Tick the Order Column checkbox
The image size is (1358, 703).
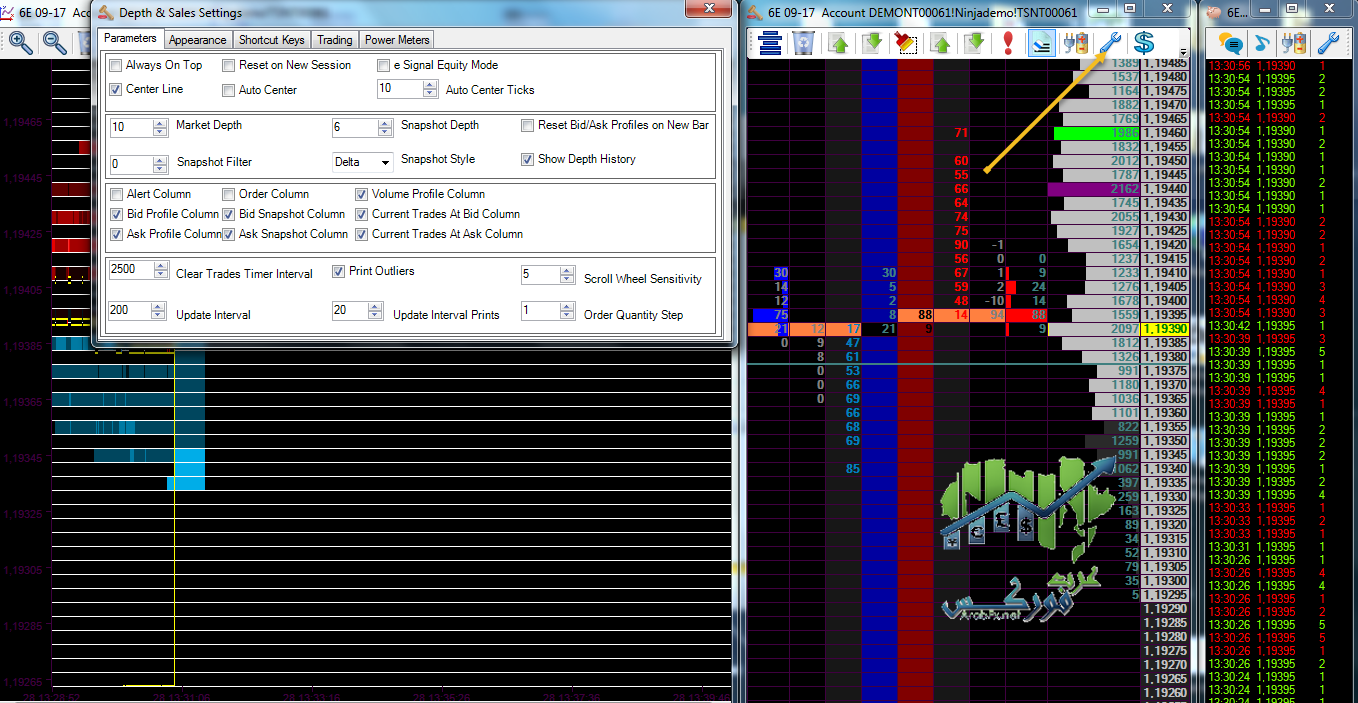(229, 194)
